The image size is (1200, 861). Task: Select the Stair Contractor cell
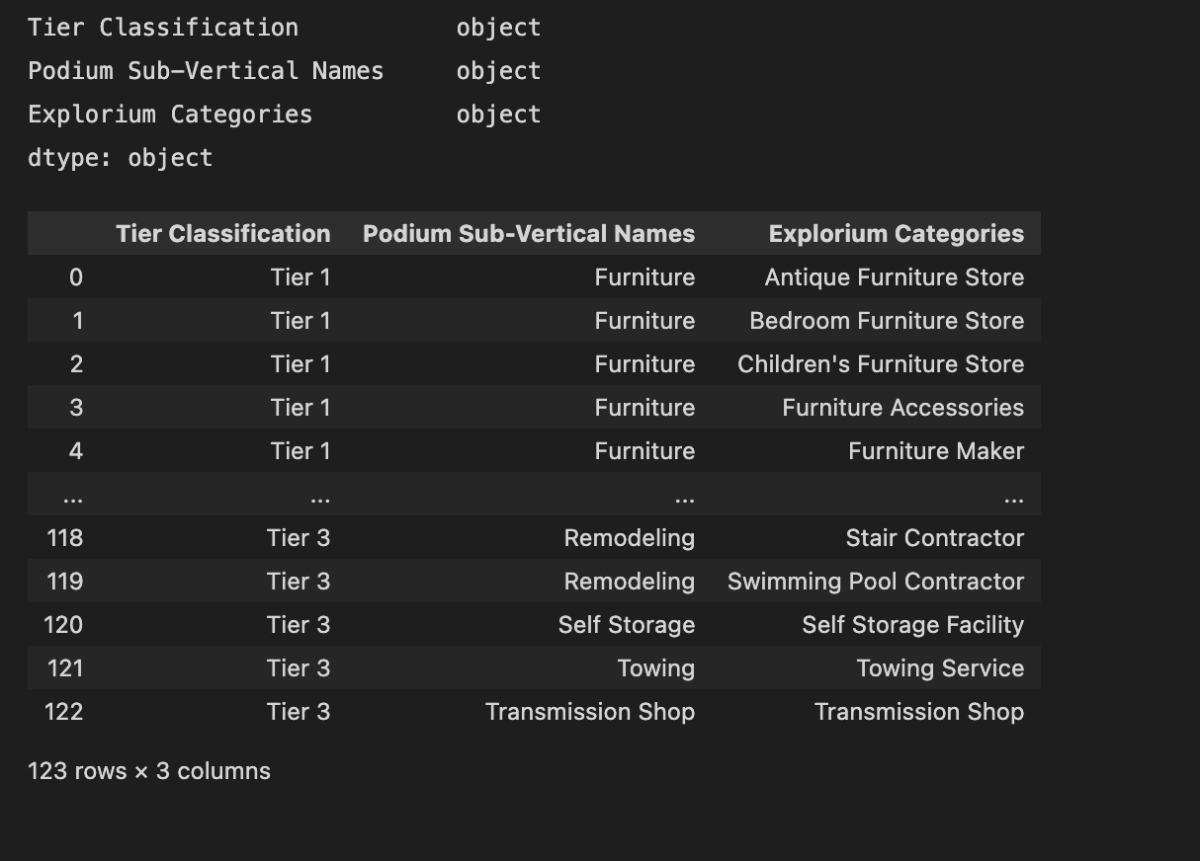coord(934,538)
